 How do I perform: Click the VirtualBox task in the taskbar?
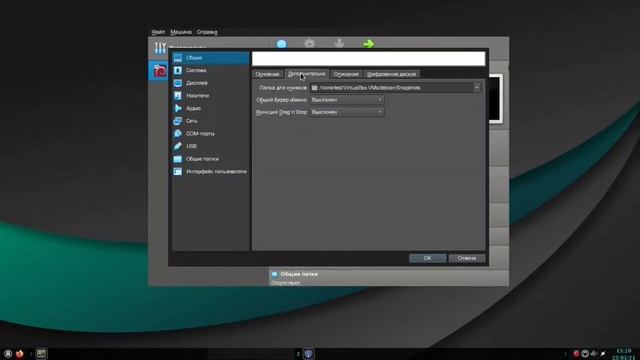click(309, 354)
